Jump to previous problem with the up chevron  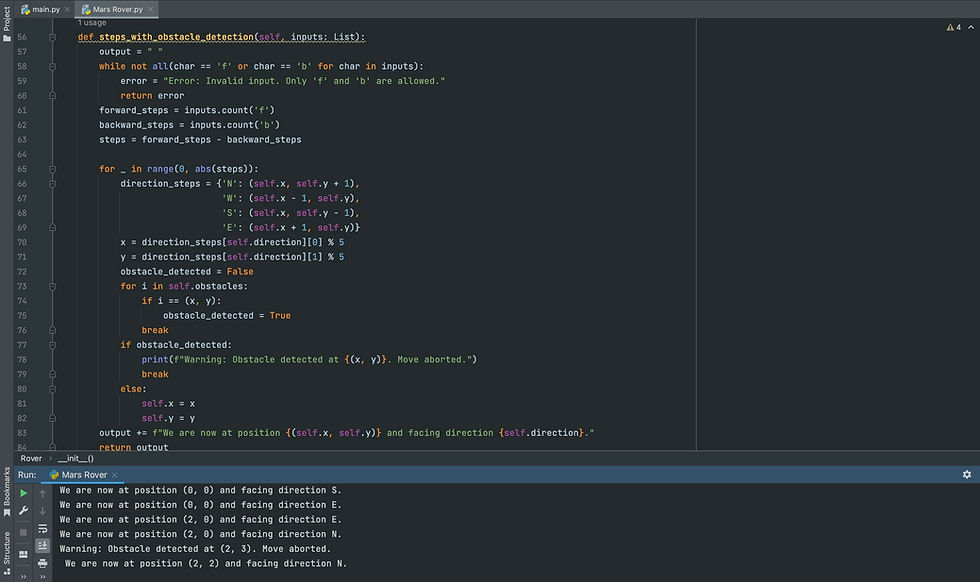[971, 28]
